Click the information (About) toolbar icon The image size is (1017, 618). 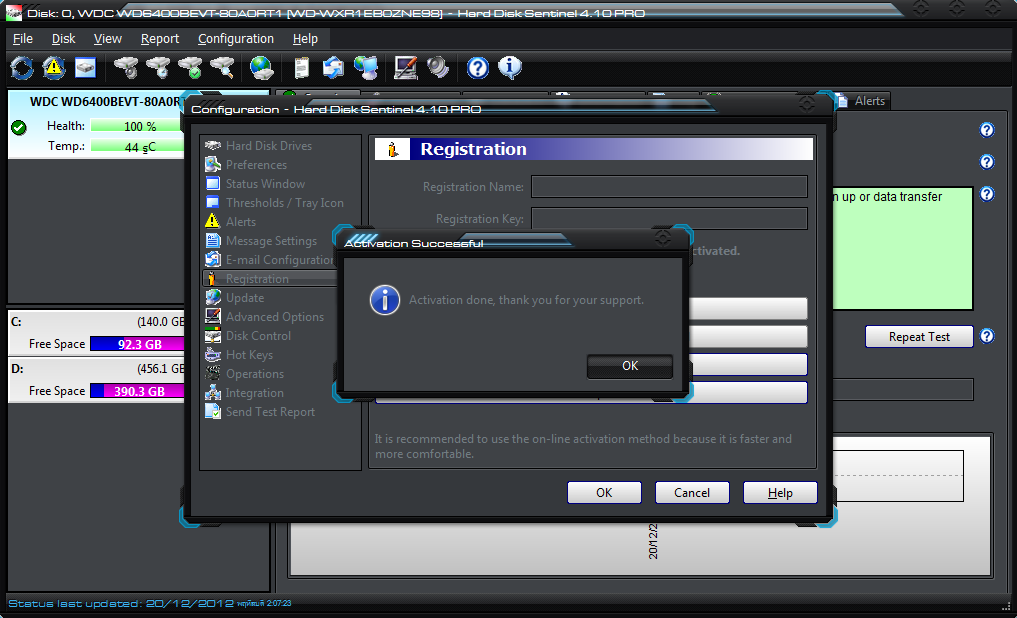(511, 67)
